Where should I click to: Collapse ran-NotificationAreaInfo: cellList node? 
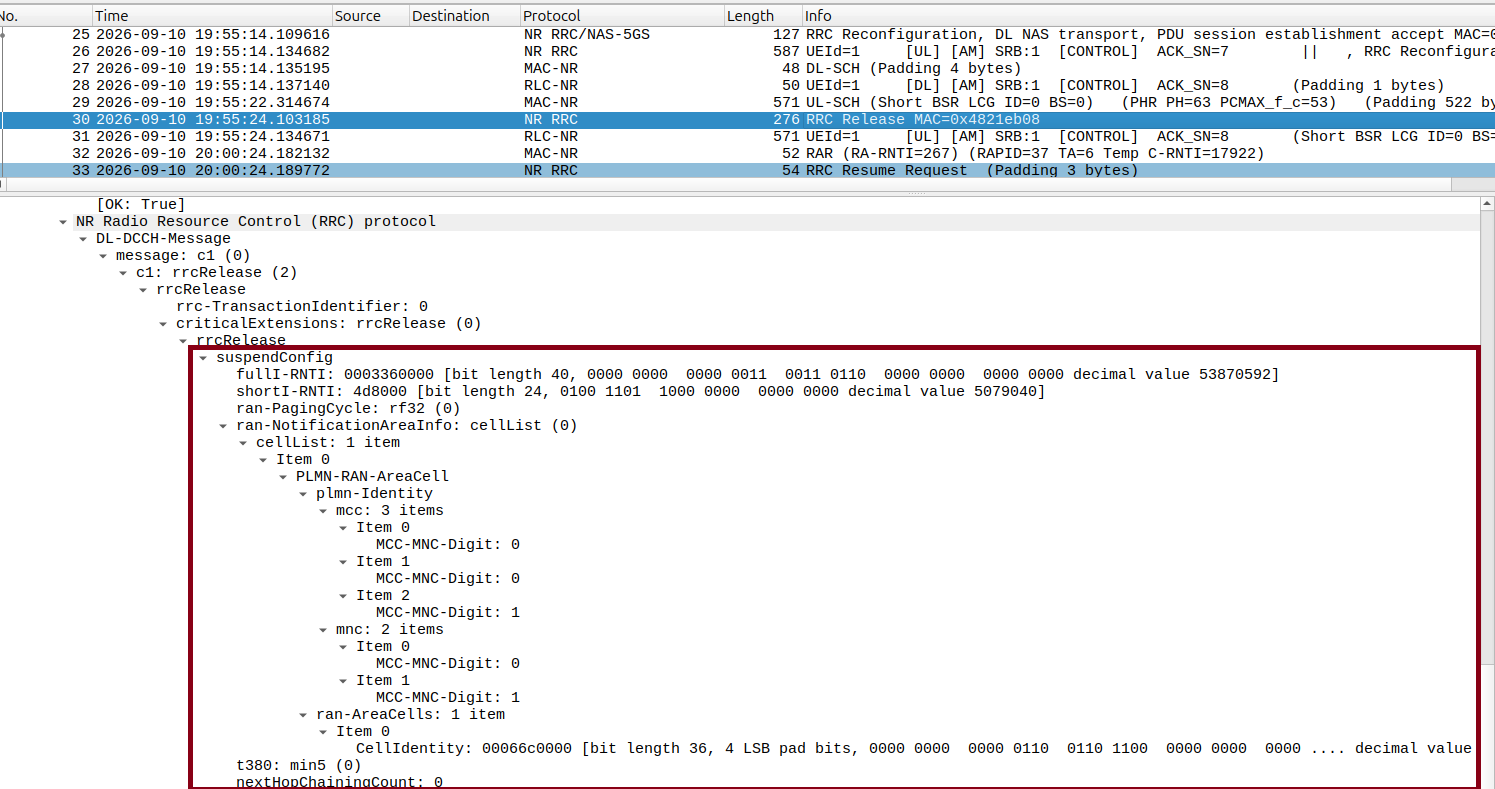[x=224, y=426]
